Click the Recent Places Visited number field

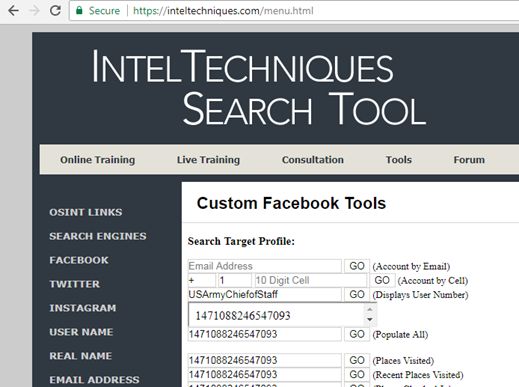265,375
